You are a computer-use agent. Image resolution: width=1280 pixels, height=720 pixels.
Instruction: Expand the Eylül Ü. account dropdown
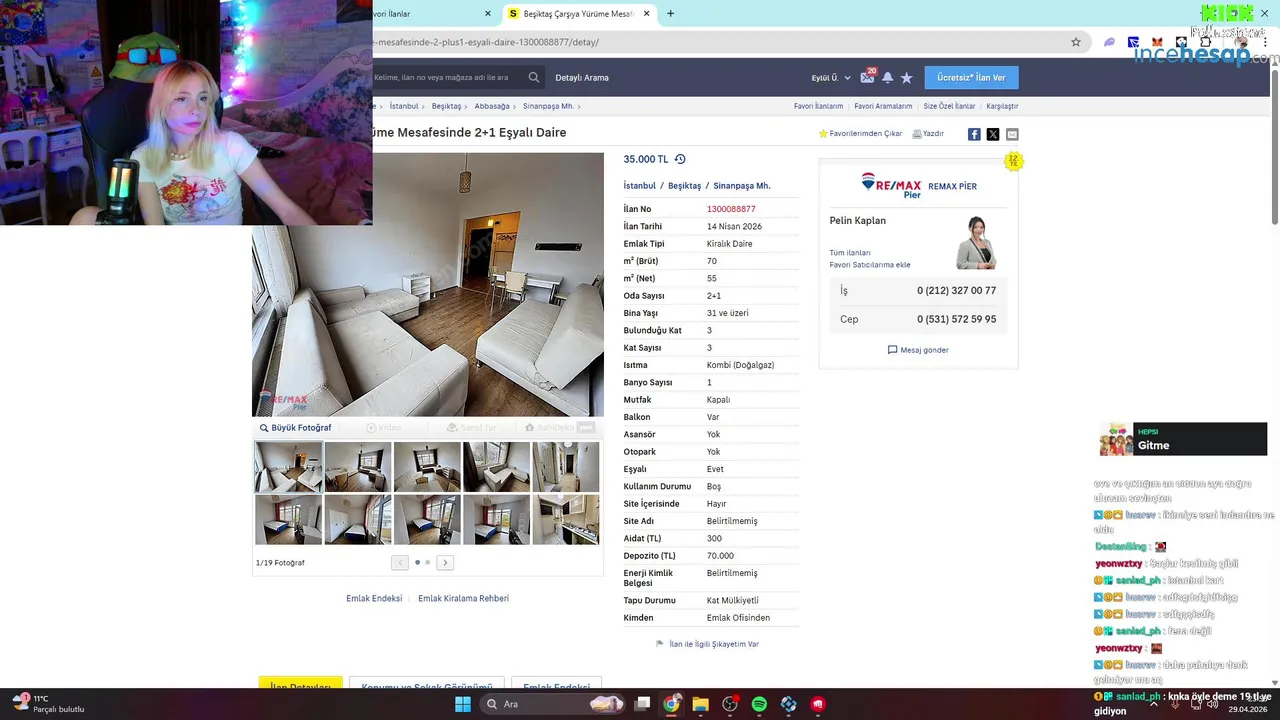click(831, 77)
